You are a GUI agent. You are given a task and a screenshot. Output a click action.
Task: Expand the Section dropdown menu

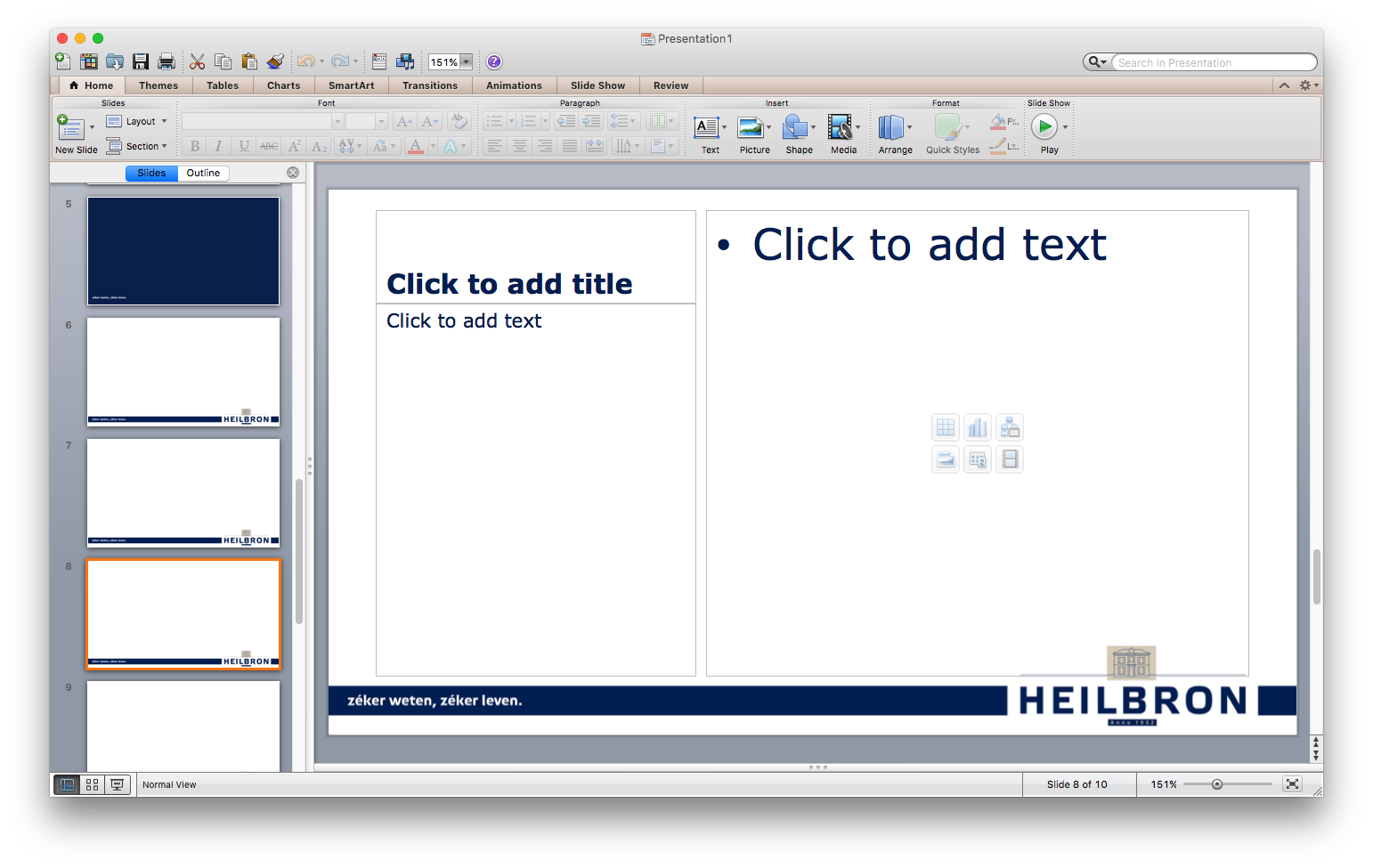point(138,146)
